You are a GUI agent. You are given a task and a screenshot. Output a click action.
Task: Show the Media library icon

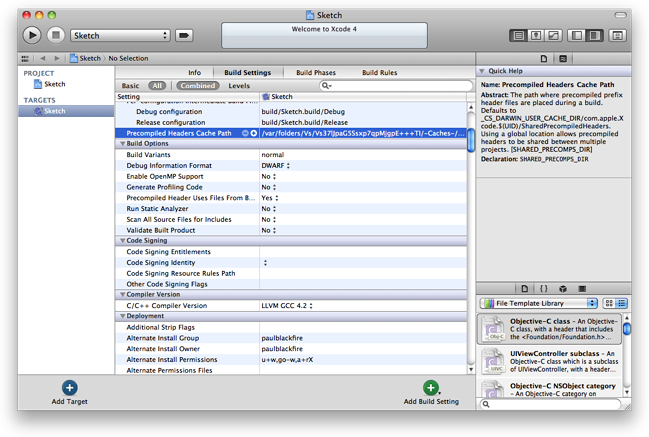point(582,288)
